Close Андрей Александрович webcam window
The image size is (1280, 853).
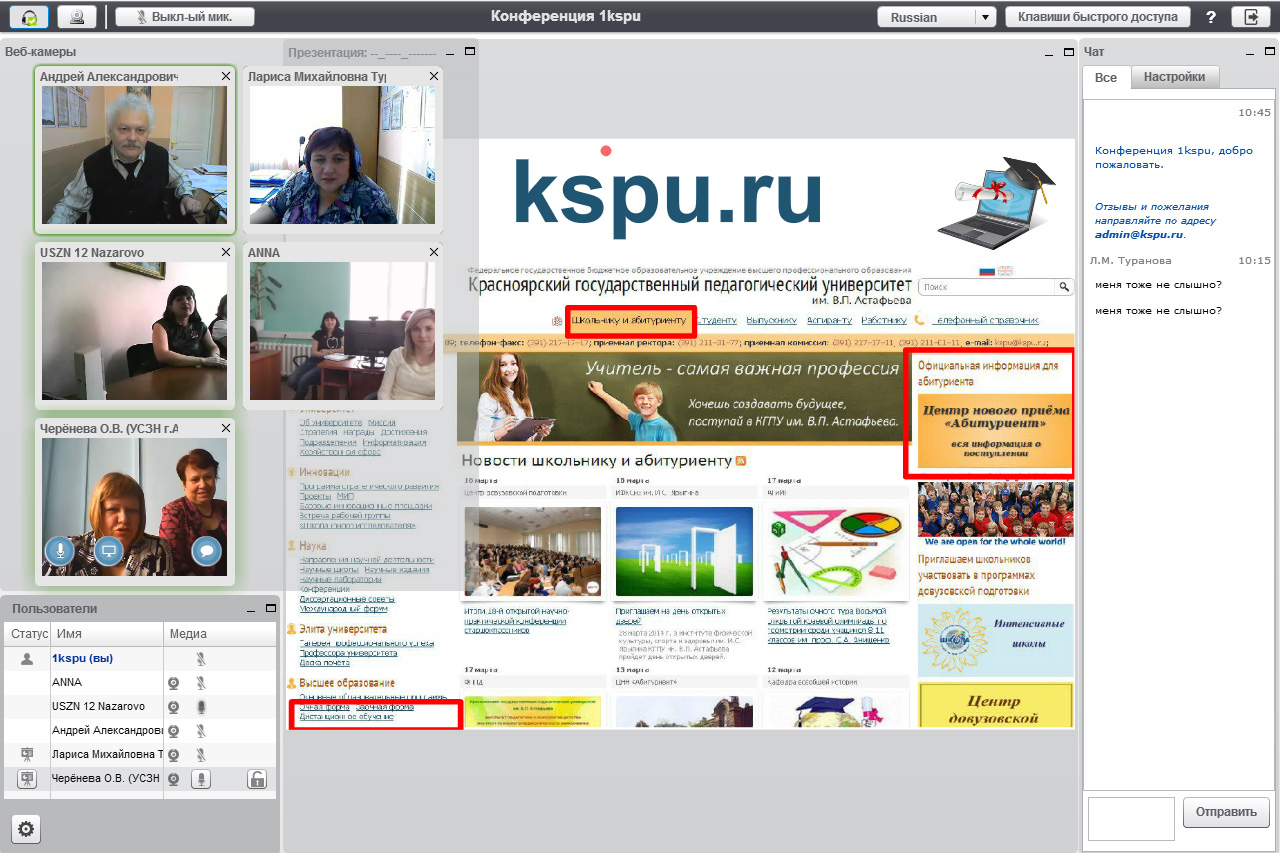pos(226,76)
